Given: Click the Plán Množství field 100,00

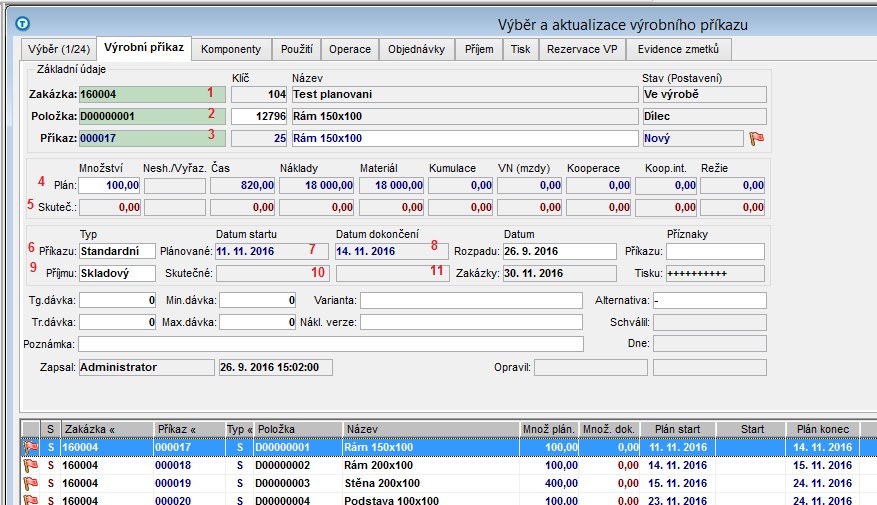Looking at the screenshot, I should 109,185.
